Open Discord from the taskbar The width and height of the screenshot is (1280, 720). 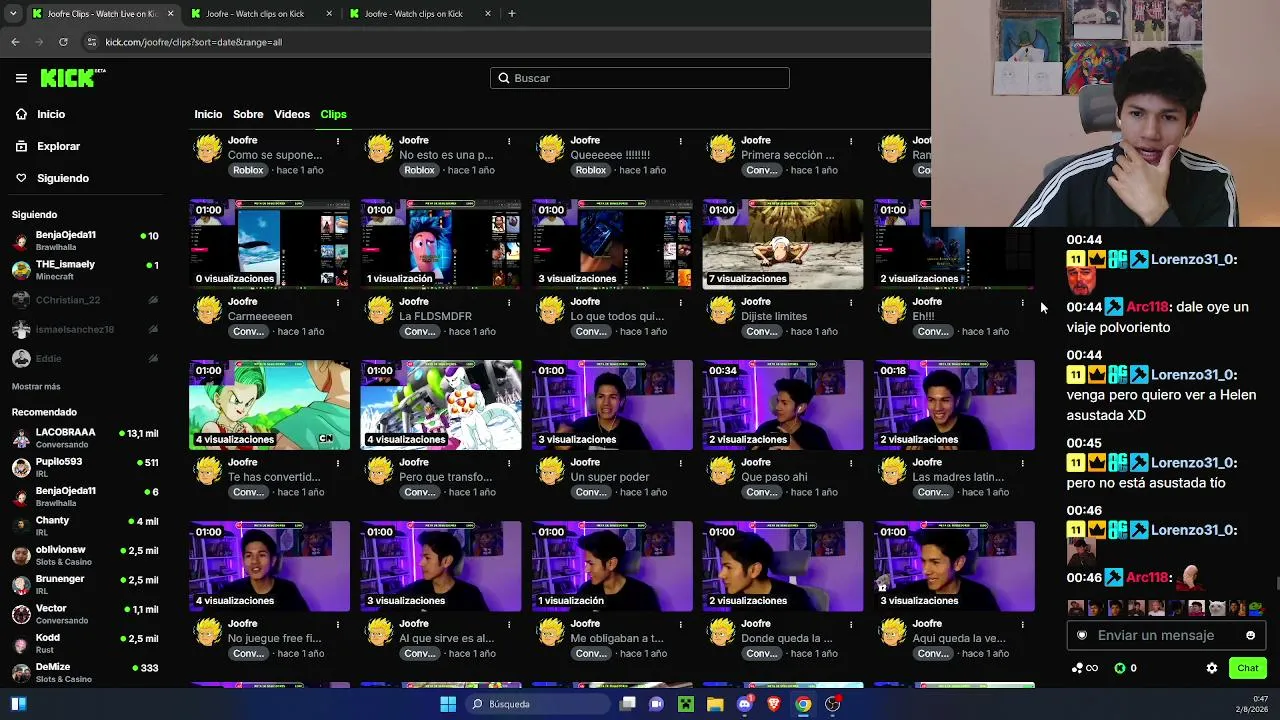(744, 704)
